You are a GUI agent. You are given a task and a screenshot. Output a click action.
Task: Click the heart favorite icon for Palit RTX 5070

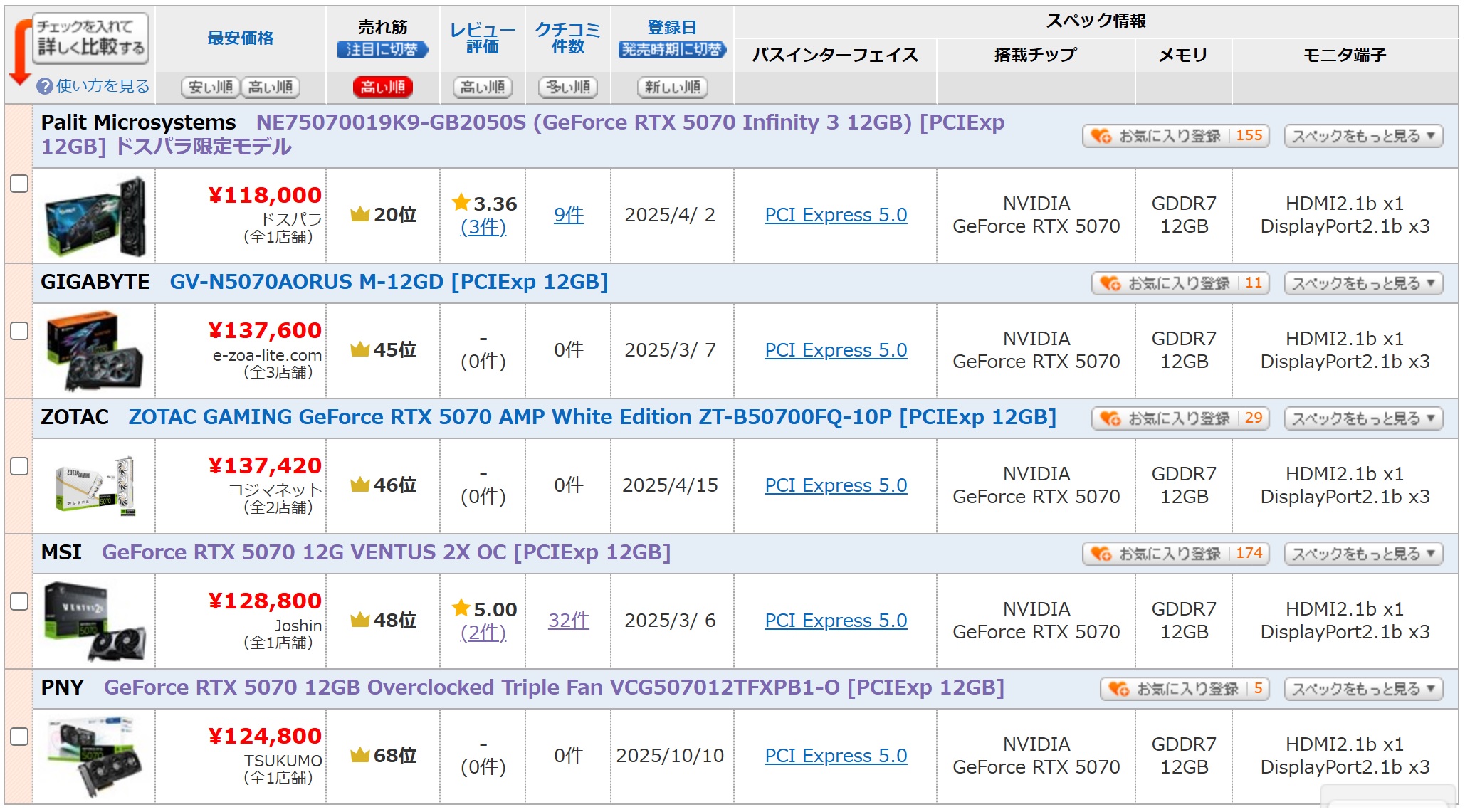(x=1101, y=136)
